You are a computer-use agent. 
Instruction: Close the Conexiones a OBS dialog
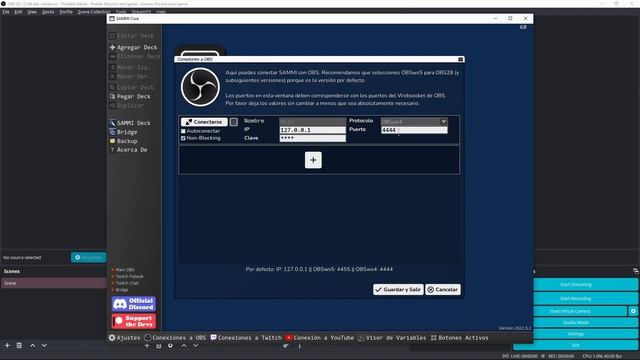(460, 59)
